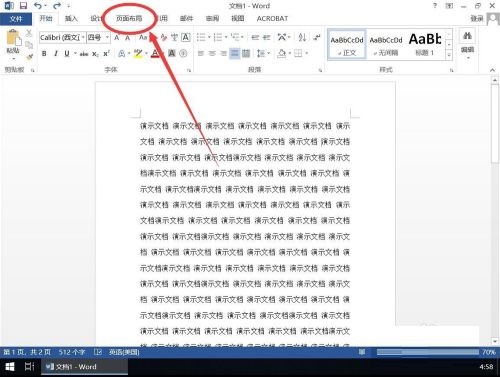
Task: Open the blue File menu button
Action: click(16, 19)
